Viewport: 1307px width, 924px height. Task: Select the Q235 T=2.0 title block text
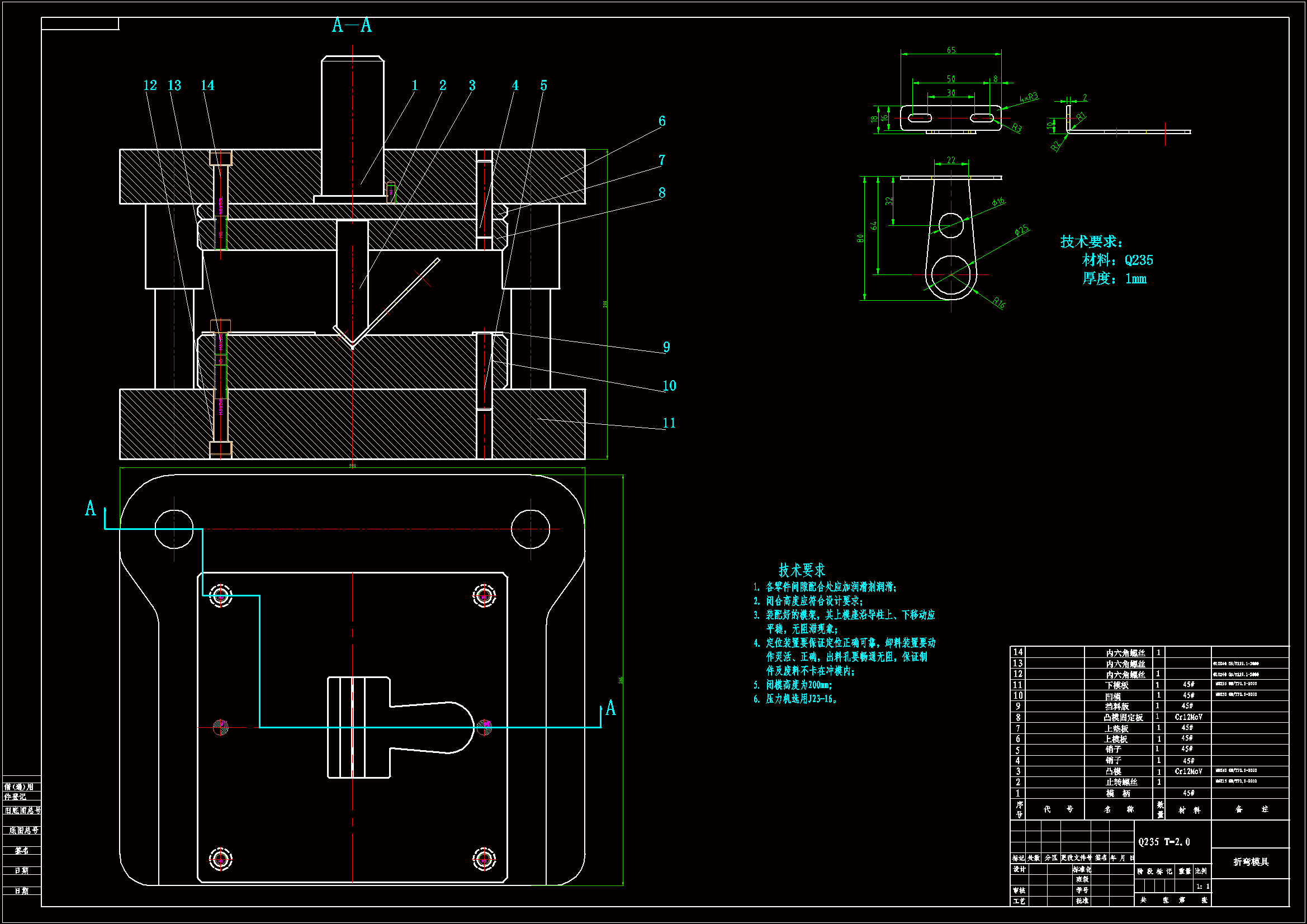tap(1163, 842)
